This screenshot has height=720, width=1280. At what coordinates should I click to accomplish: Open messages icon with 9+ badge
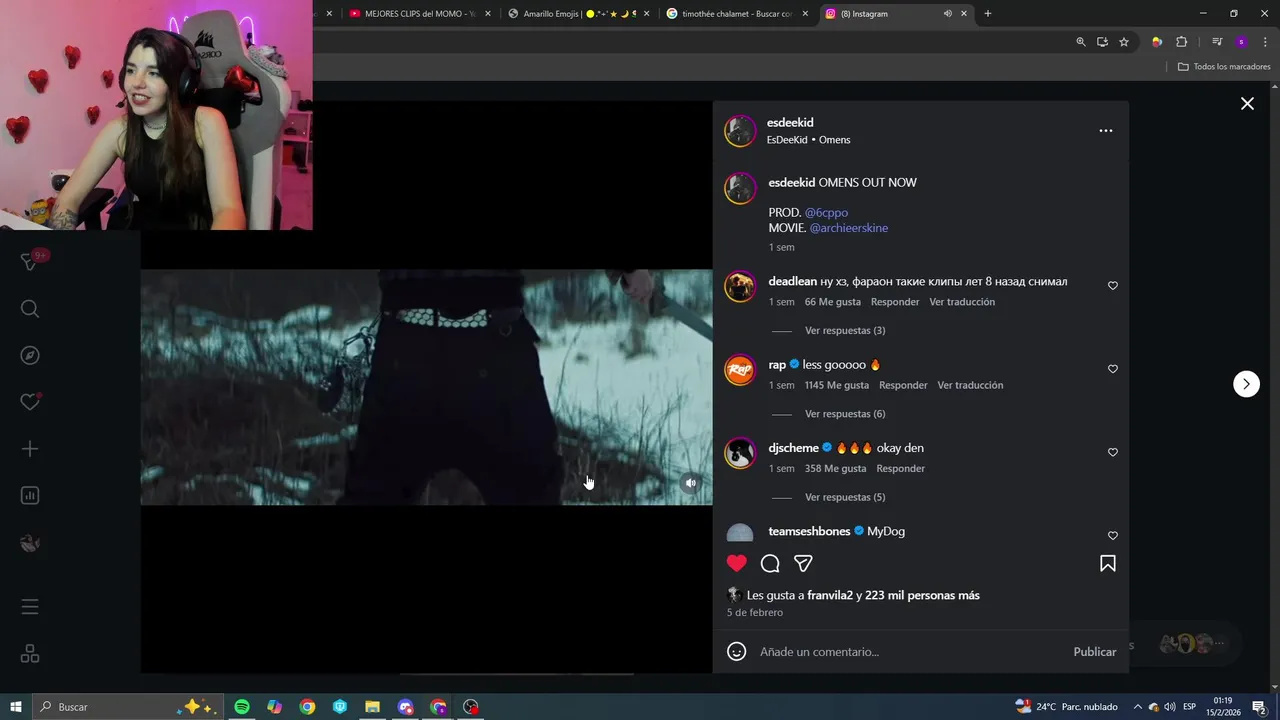pos(30,261)
